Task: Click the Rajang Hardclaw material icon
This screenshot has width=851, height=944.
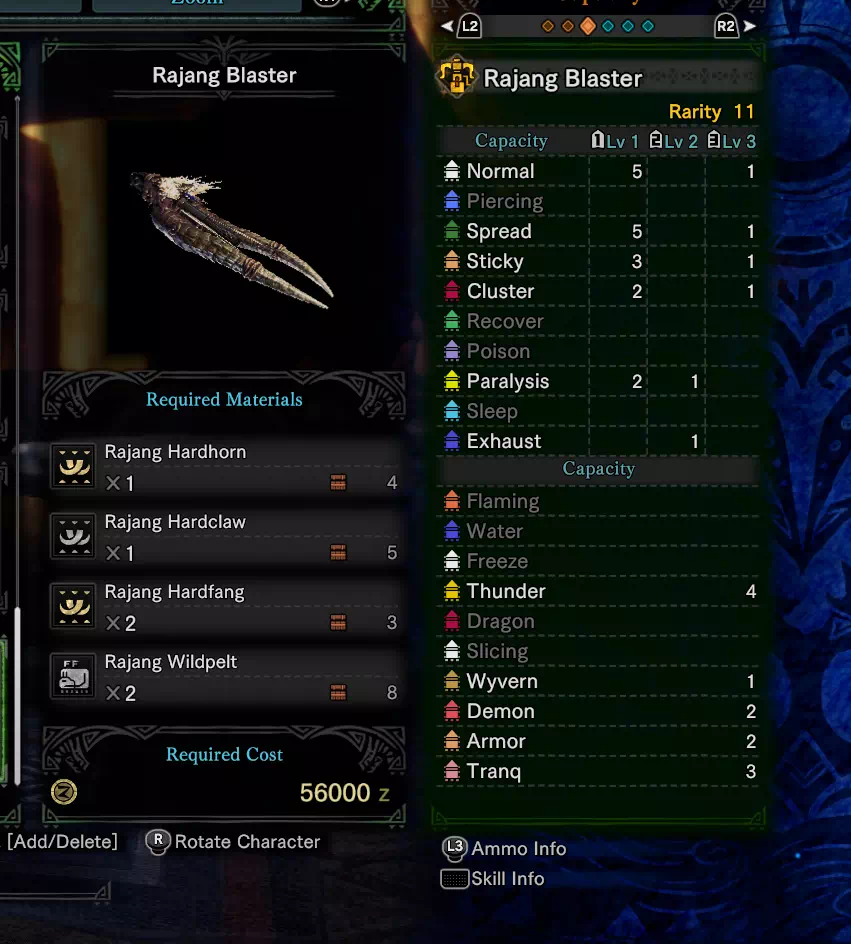Action: pyautogui.click(x=73, y=536)
